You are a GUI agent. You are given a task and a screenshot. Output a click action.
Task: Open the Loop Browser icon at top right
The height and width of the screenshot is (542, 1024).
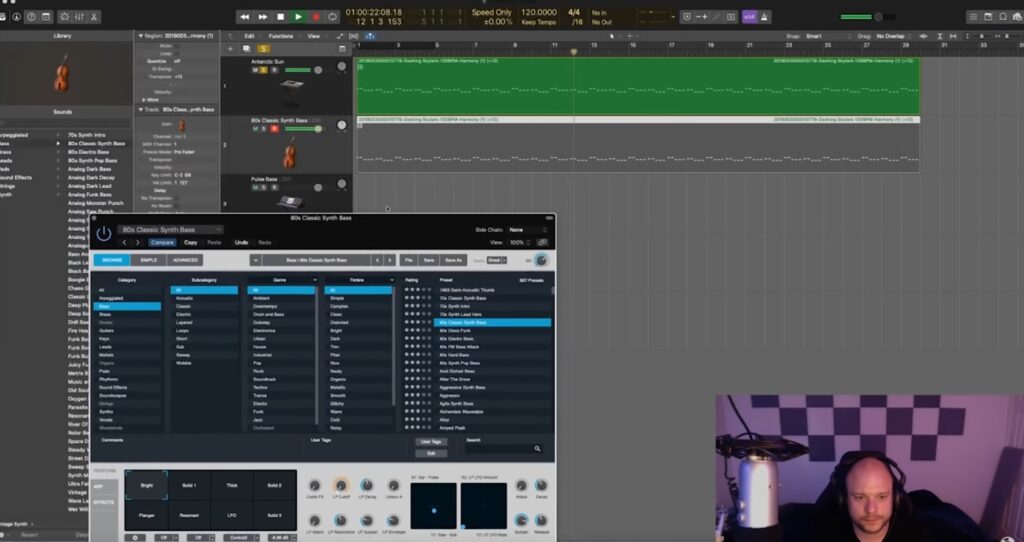point(1002,17)
